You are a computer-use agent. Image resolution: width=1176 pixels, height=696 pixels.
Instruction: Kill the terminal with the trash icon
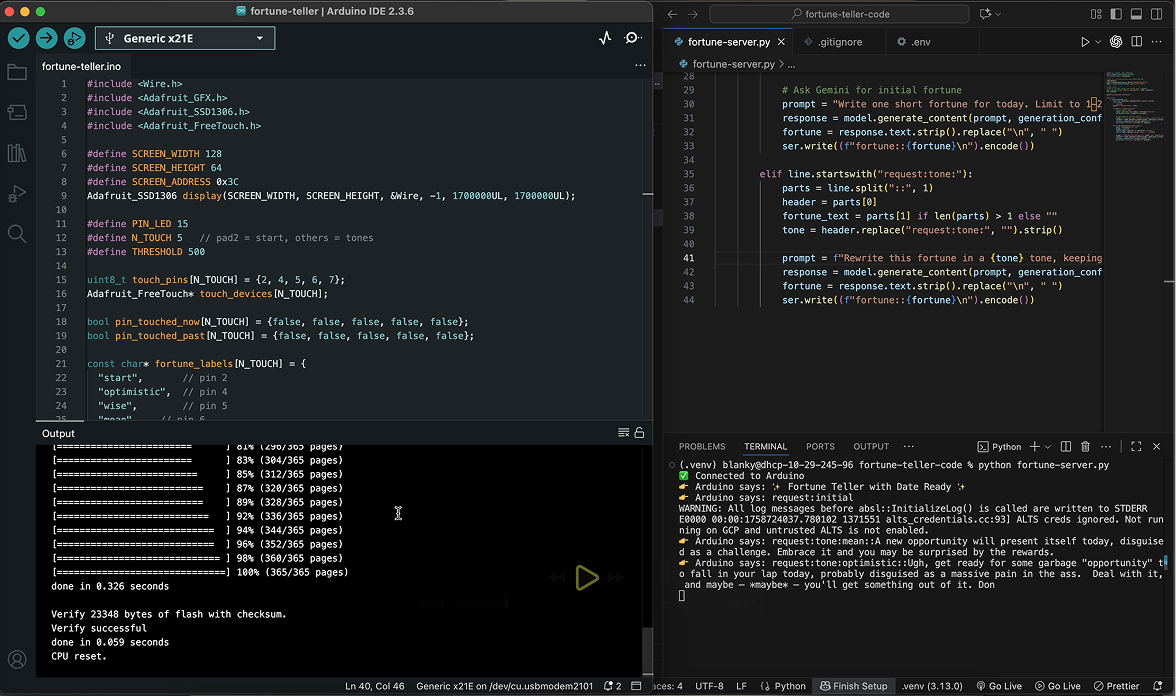[x=1087, y=446]
